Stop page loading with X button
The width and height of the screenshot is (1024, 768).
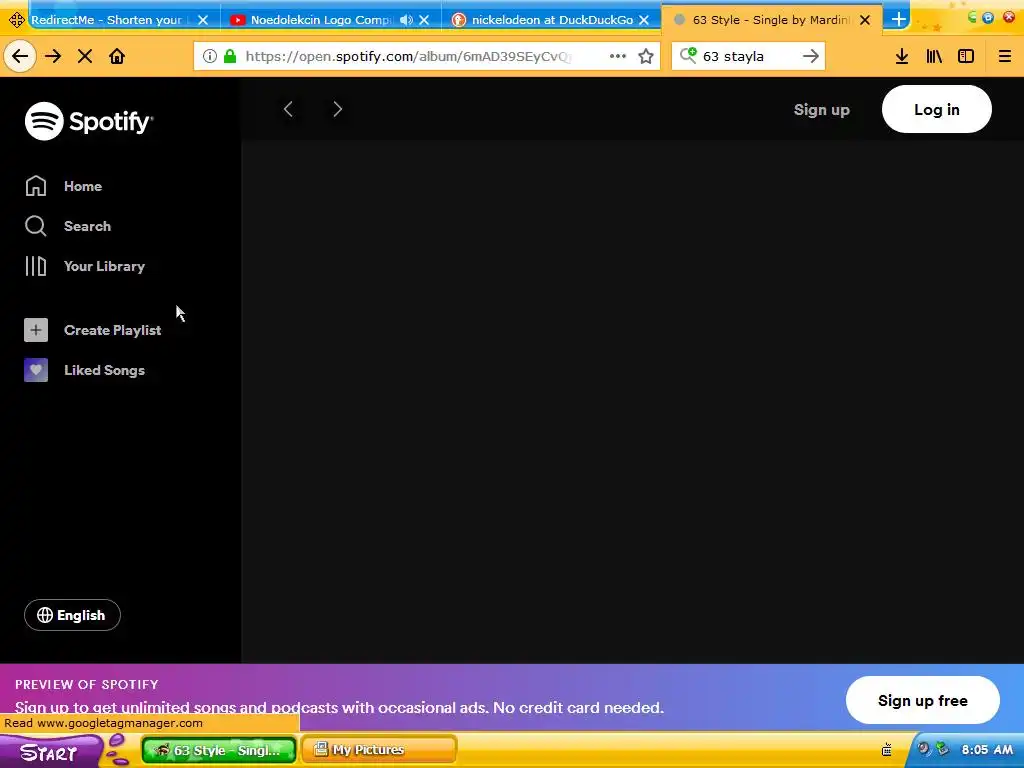(85, 56)
